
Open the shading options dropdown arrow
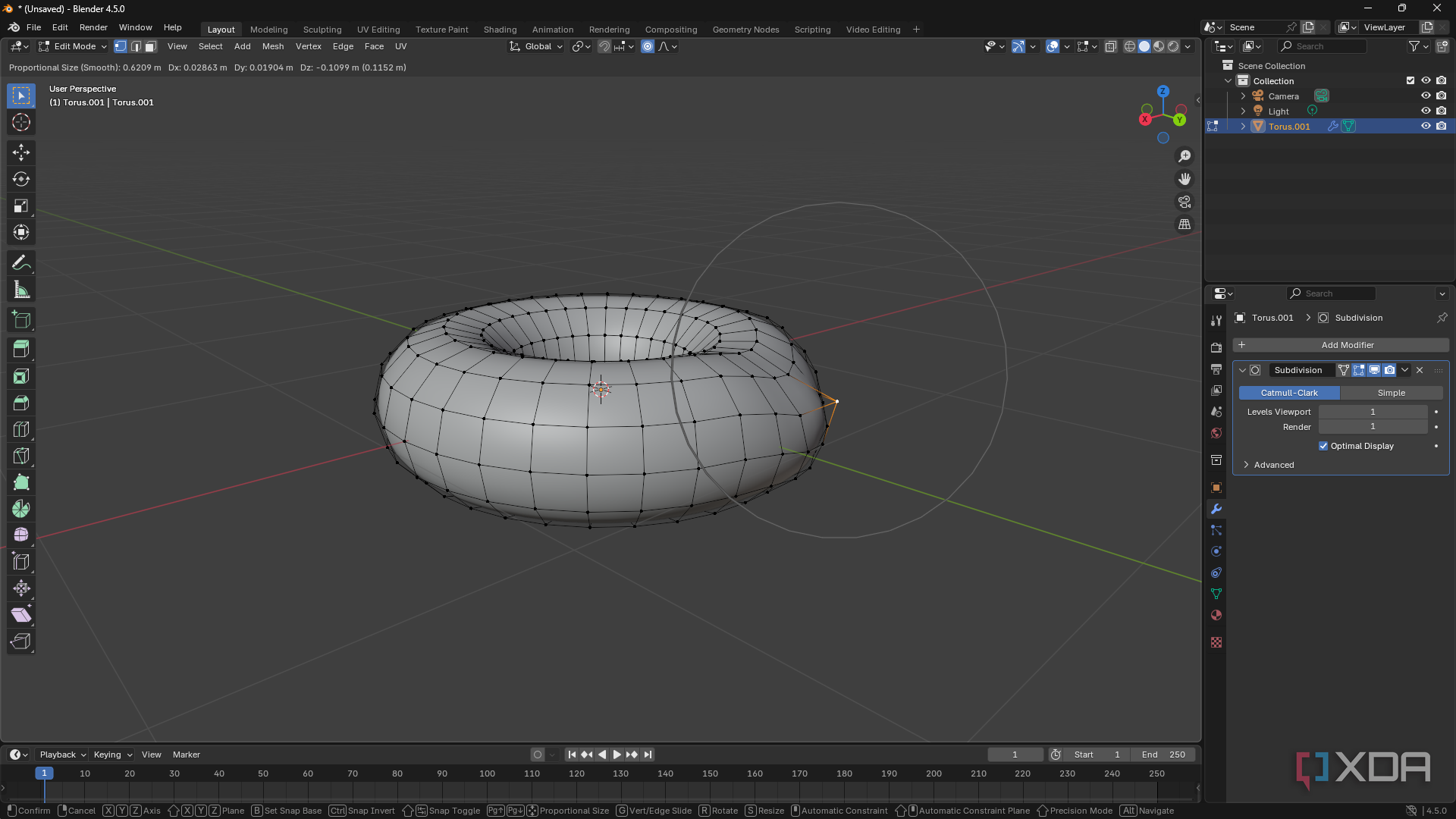click(1188, 46)
